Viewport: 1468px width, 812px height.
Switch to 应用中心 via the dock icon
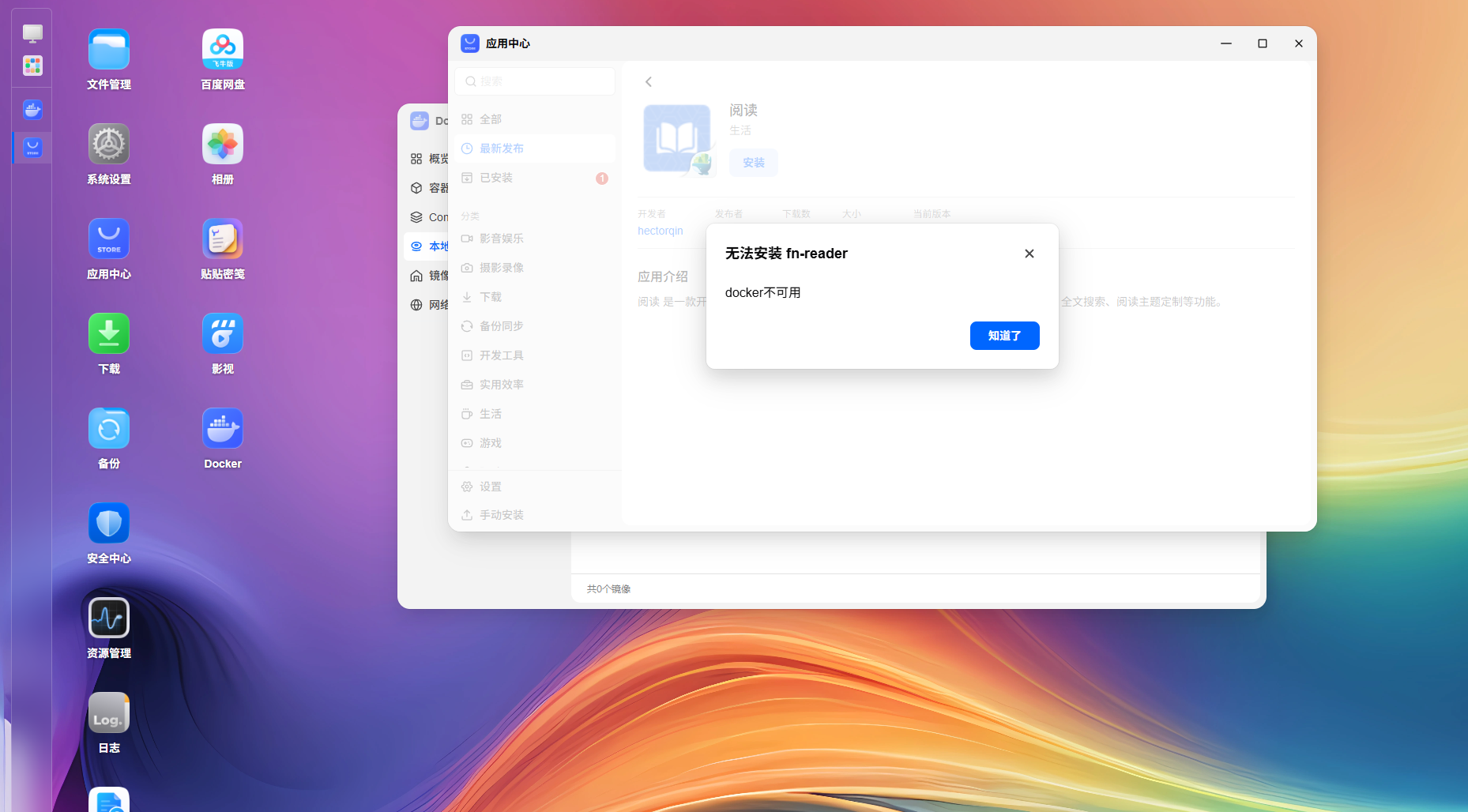(32, 148)
